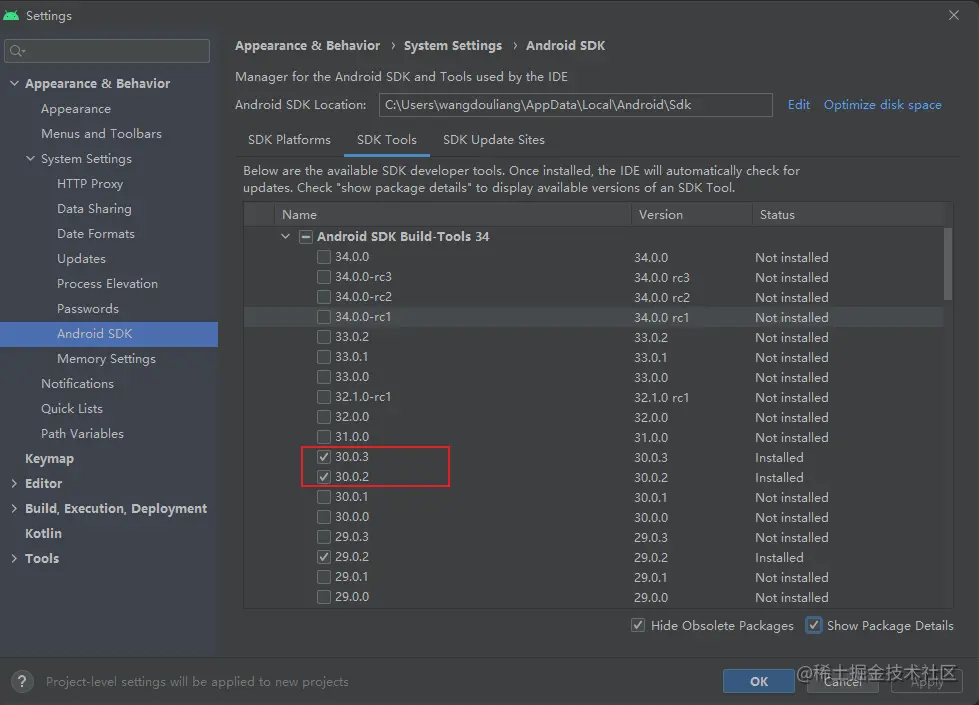Click Appearance & Behavior breadcrumb

pyautogui.click(x=307, y=46)
